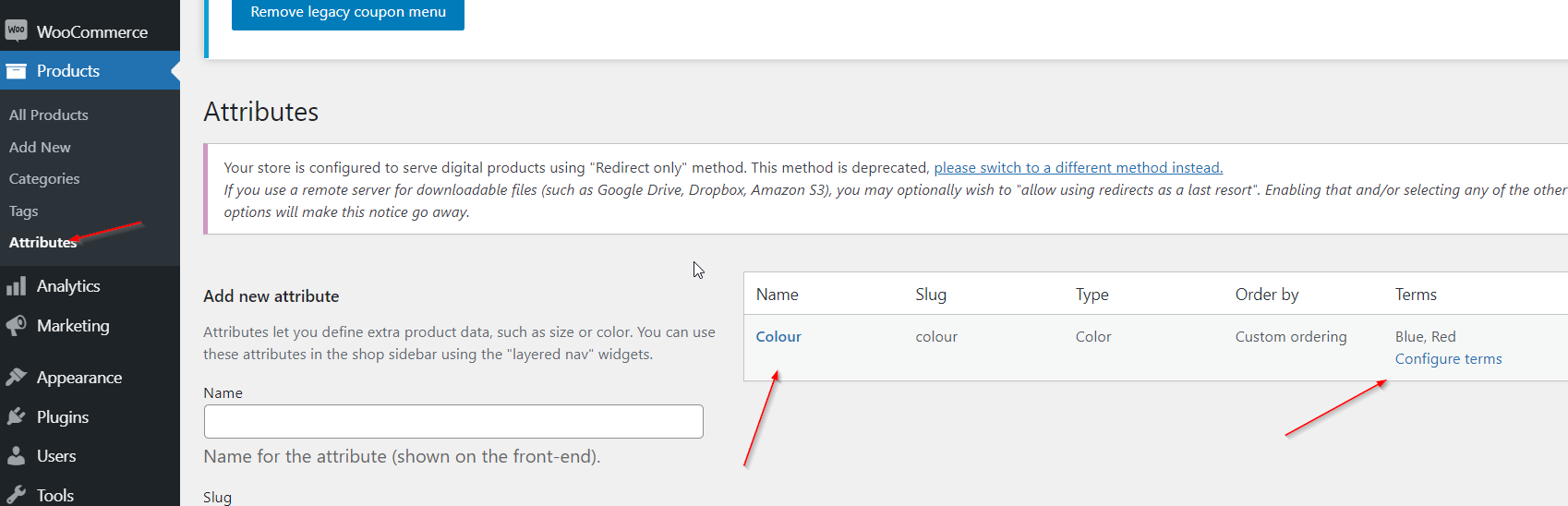
Task: Click the Users person icon
Action: 16,455
